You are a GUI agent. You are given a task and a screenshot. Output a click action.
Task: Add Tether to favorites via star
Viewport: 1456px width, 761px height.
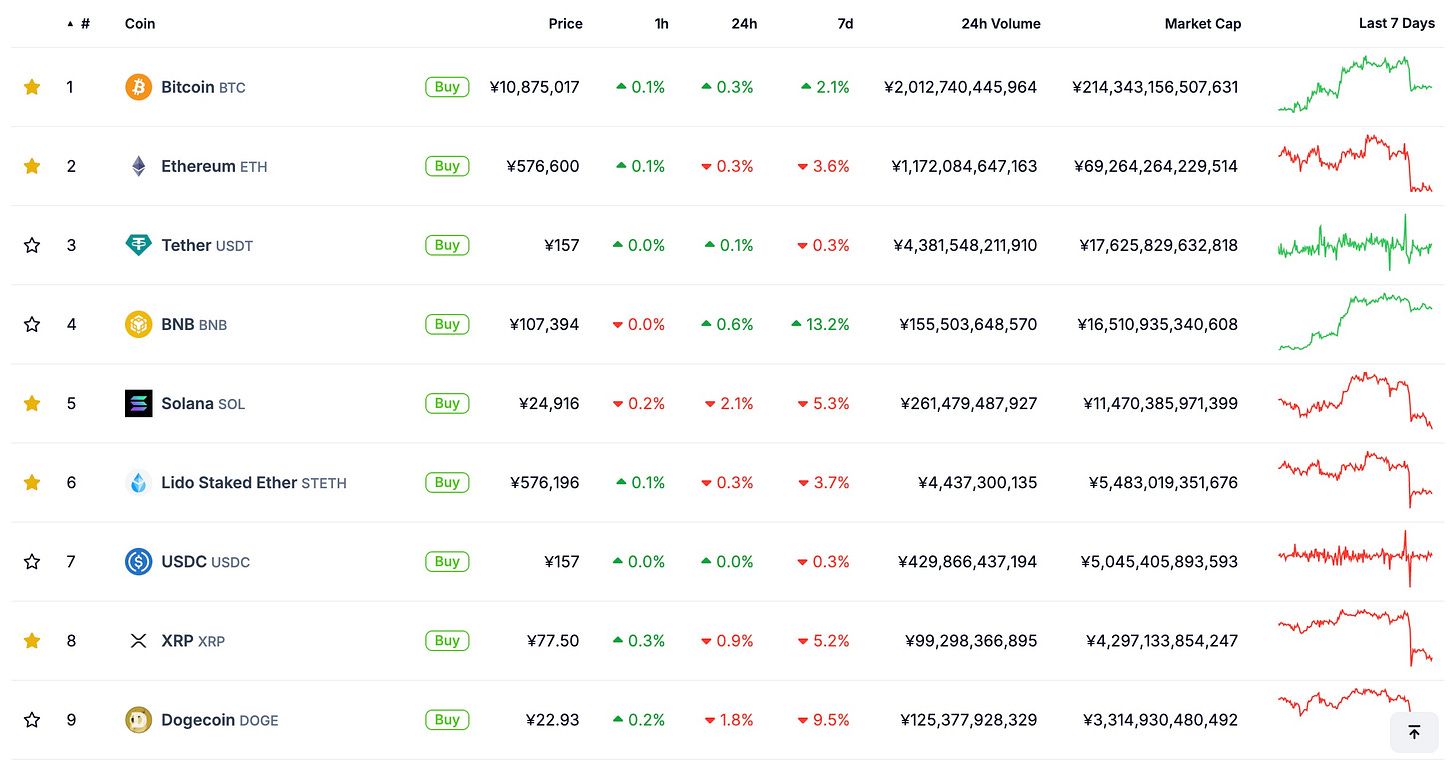(32, 245)
